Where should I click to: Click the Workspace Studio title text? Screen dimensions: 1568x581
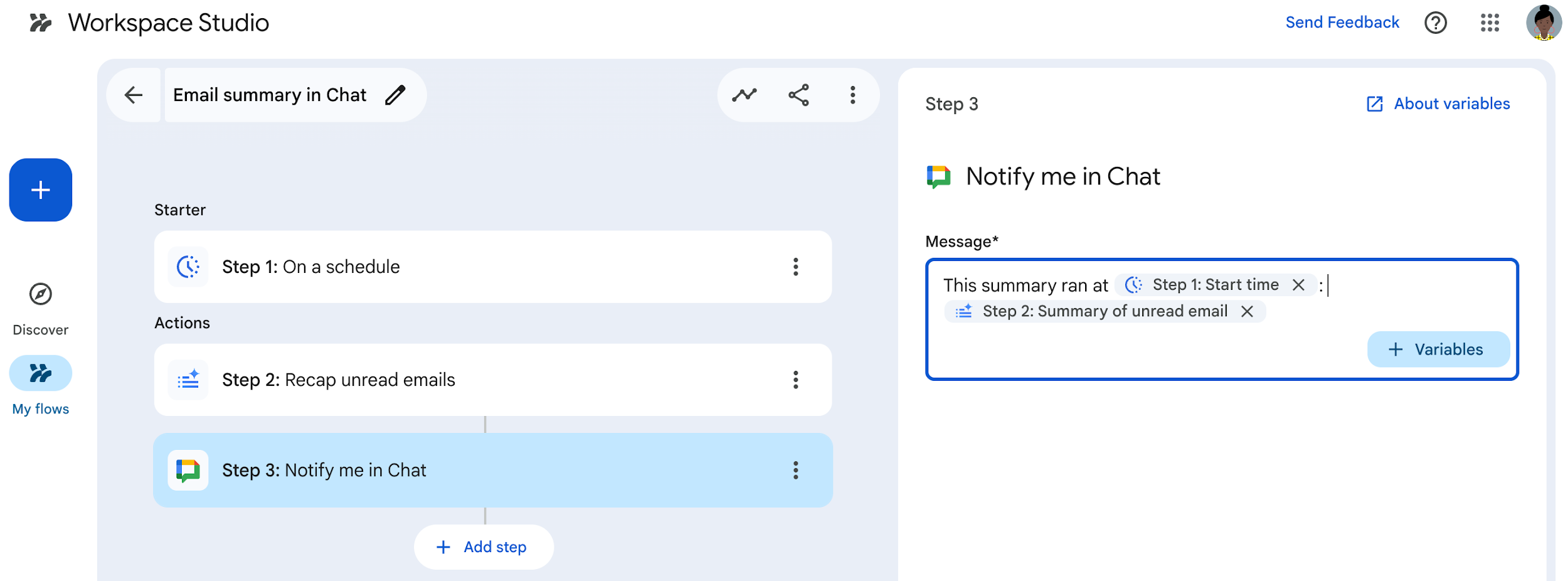point(169,24)
